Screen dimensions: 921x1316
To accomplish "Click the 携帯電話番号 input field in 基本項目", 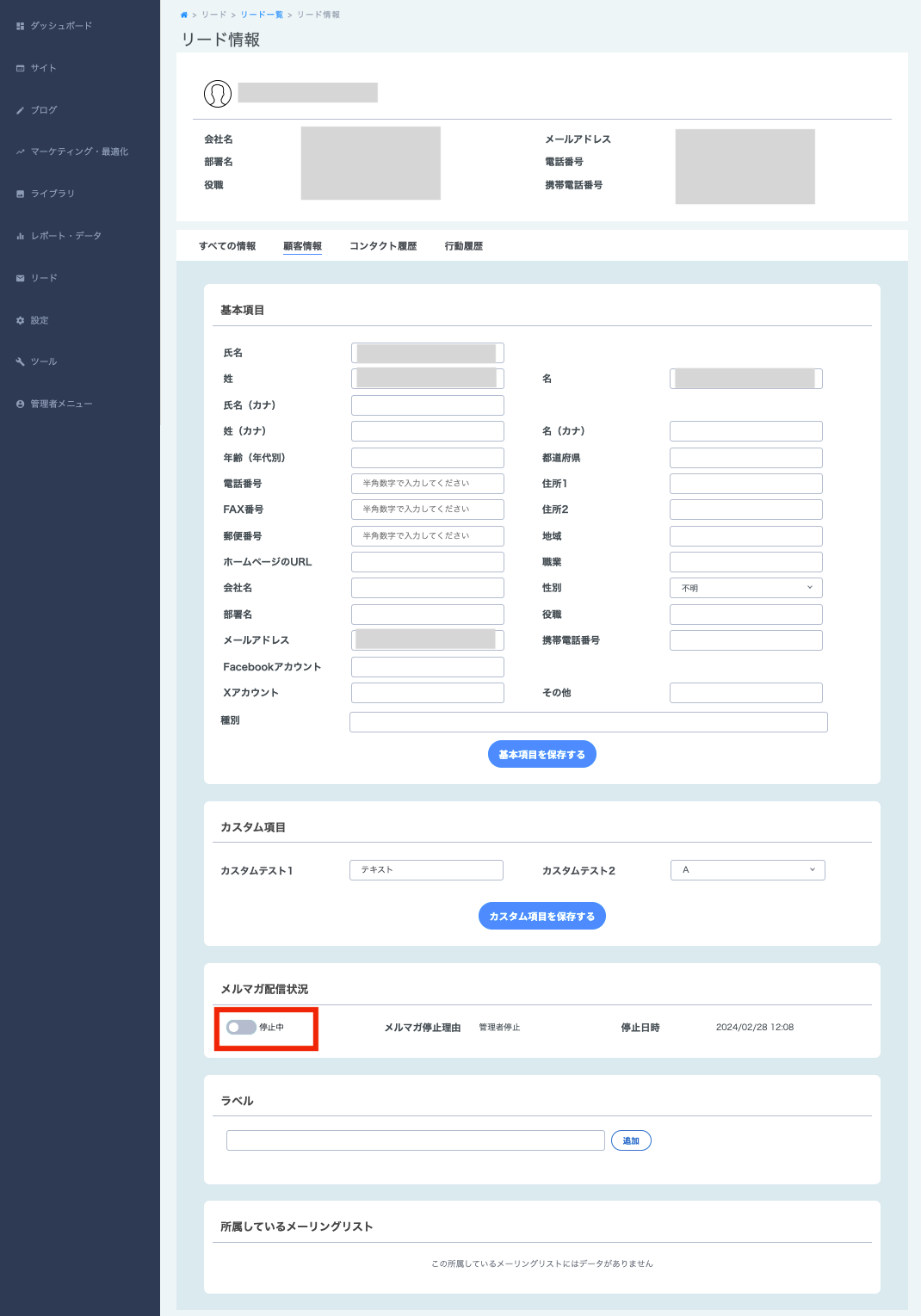I will (x=746, y=640).
